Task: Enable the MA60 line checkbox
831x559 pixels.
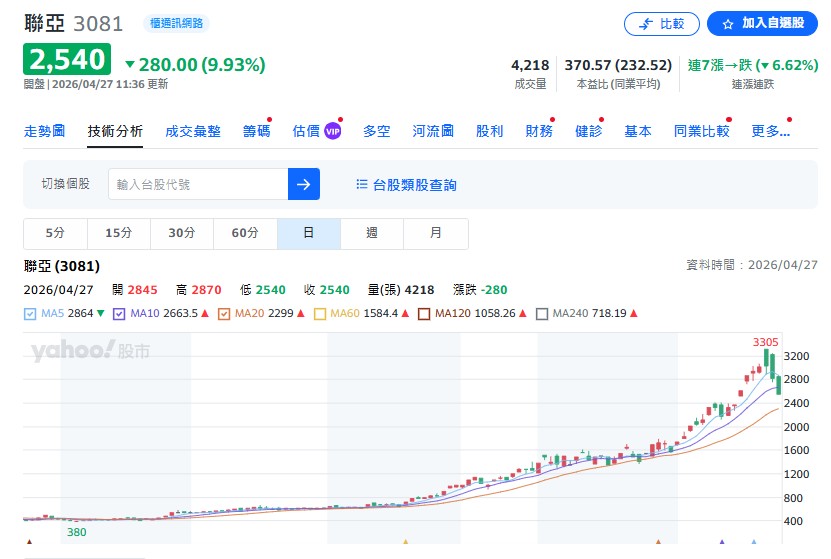Action: pos(321,314)
